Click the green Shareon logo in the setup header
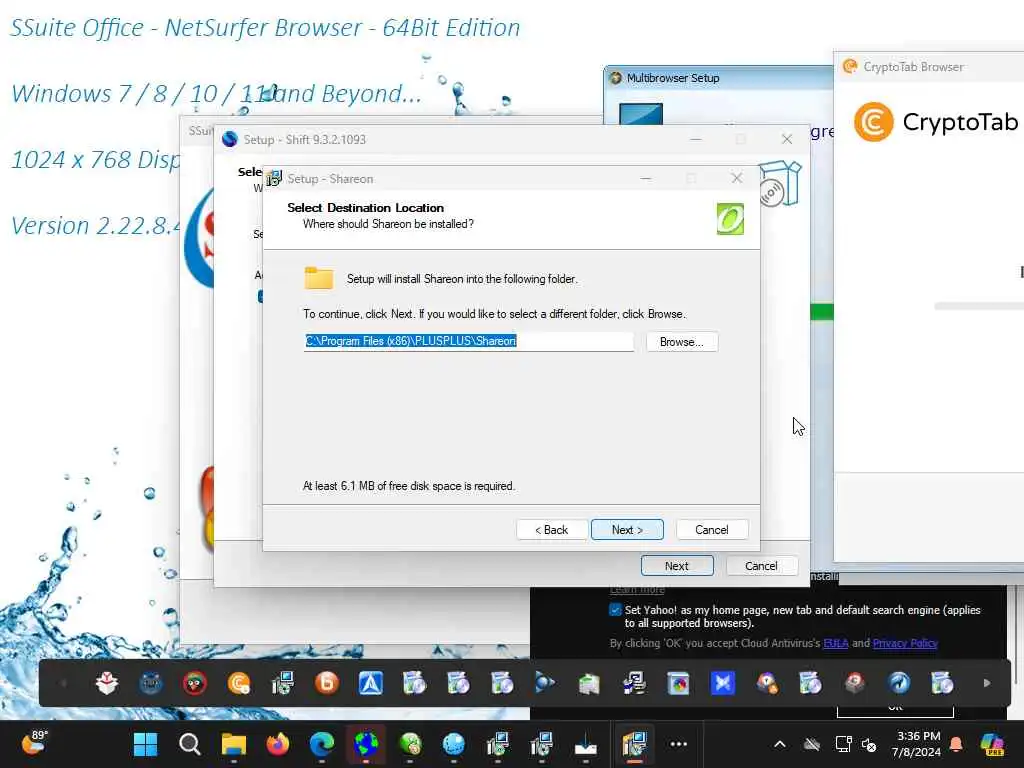Viewport: 1024px width, 768px height. [730, 219]
